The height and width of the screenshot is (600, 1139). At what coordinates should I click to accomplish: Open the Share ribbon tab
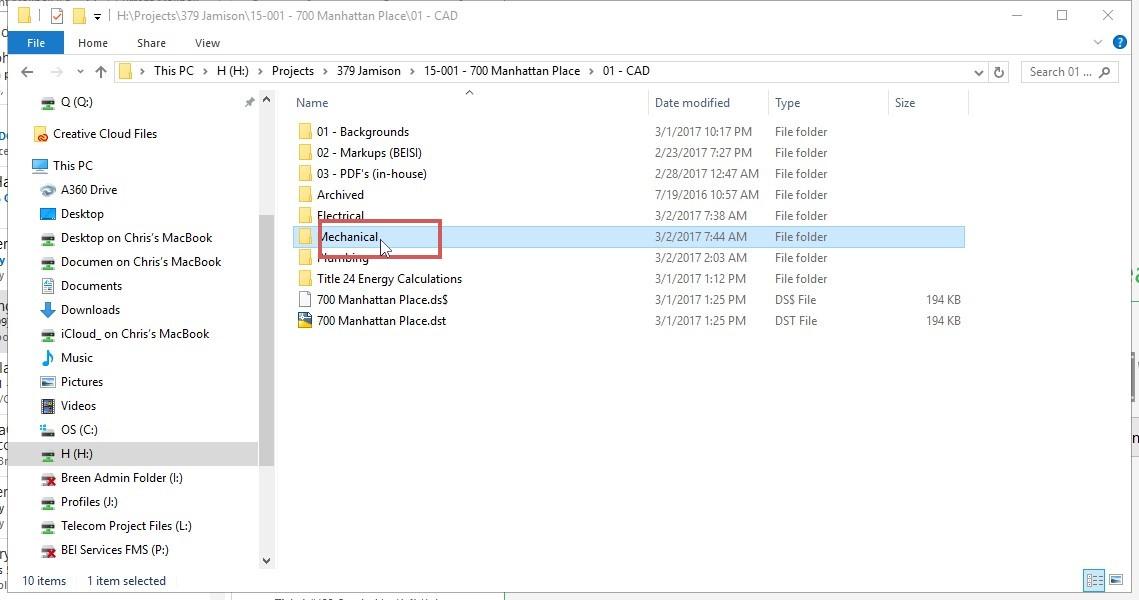tap(151, 43)
